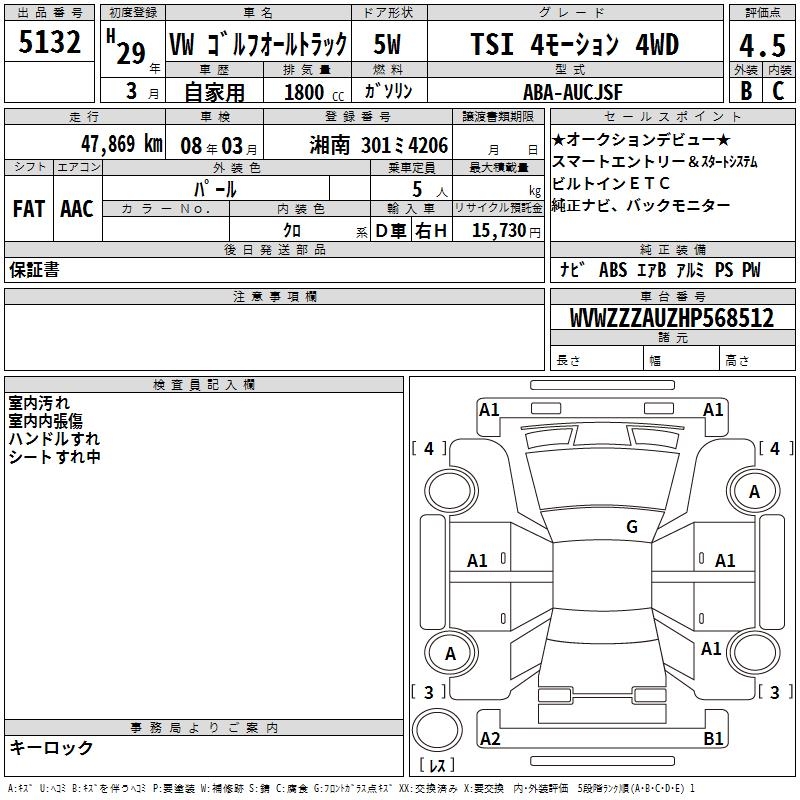Select the interior color クロ
The image size is (800, 800).
[292, 231]
